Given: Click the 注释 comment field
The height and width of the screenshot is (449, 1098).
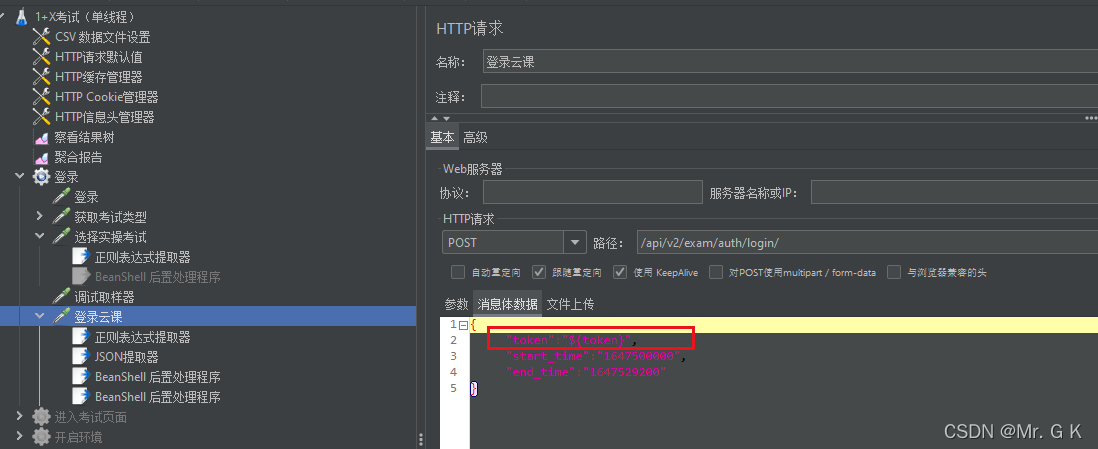Looking at the screenshot, I should pos(789,96).
